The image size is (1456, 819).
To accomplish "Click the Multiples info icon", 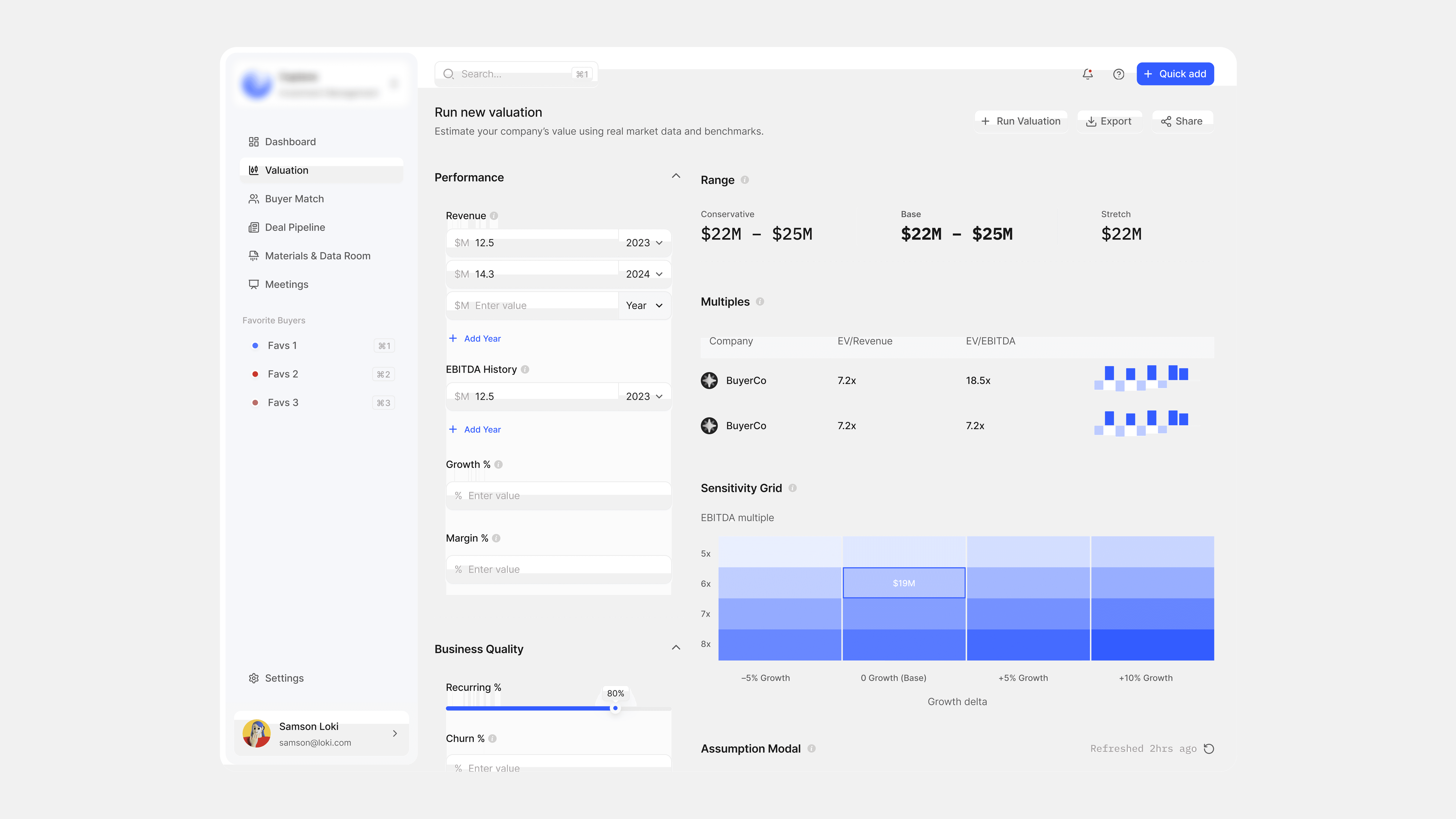I will pos(760,301).
